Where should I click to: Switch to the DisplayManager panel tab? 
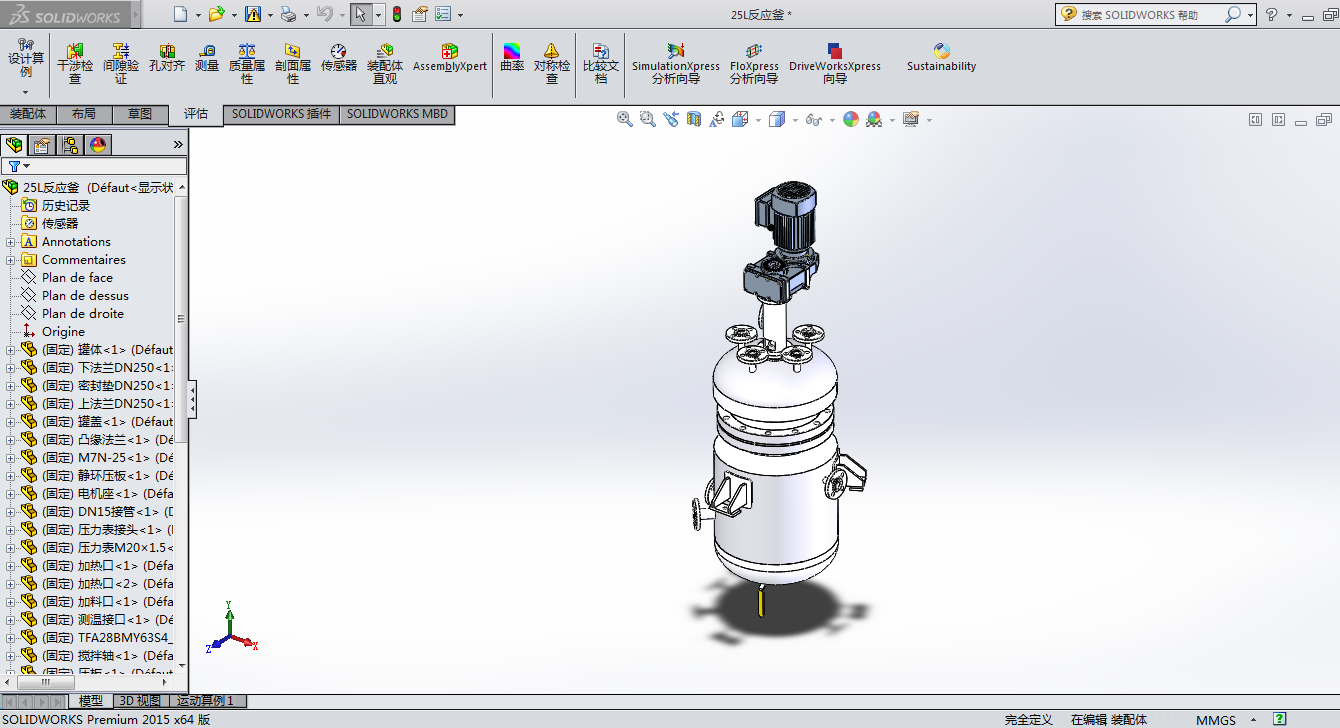click(98, 145)
